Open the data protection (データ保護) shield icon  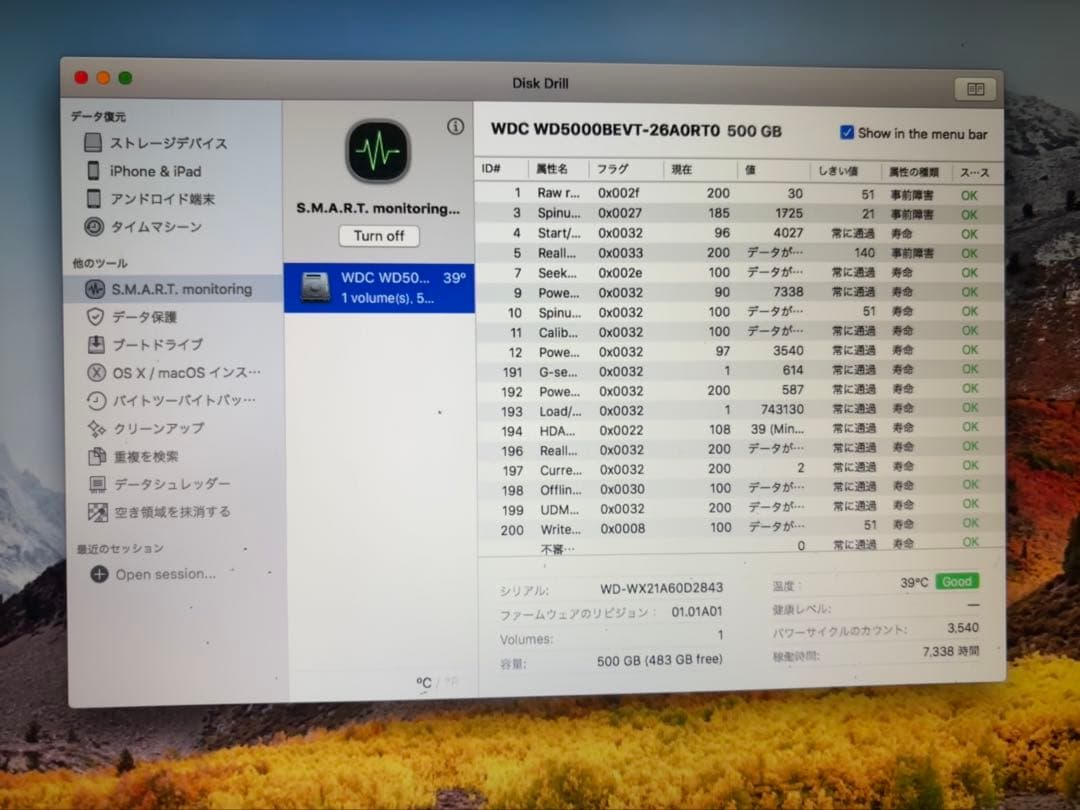tap(95, 316)
